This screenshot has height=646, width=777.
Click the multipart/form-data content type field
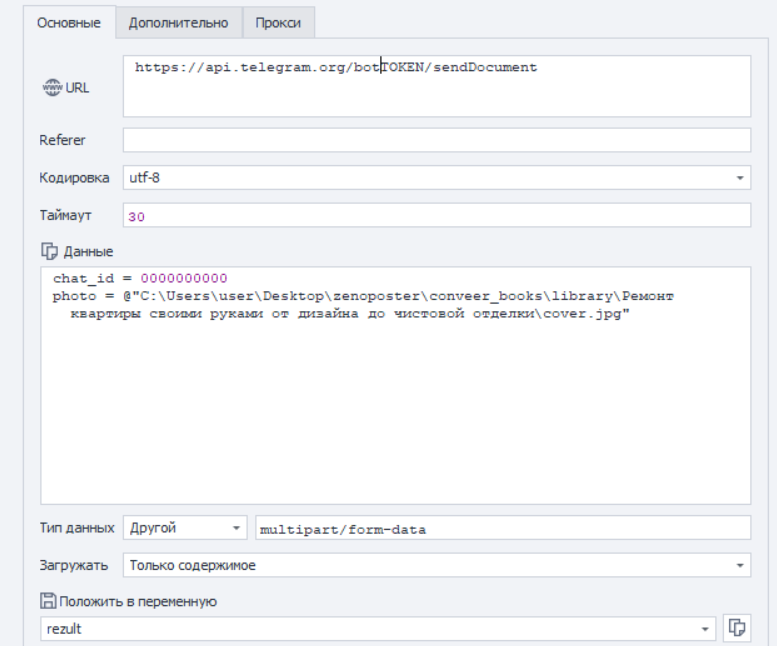(502, 528)
